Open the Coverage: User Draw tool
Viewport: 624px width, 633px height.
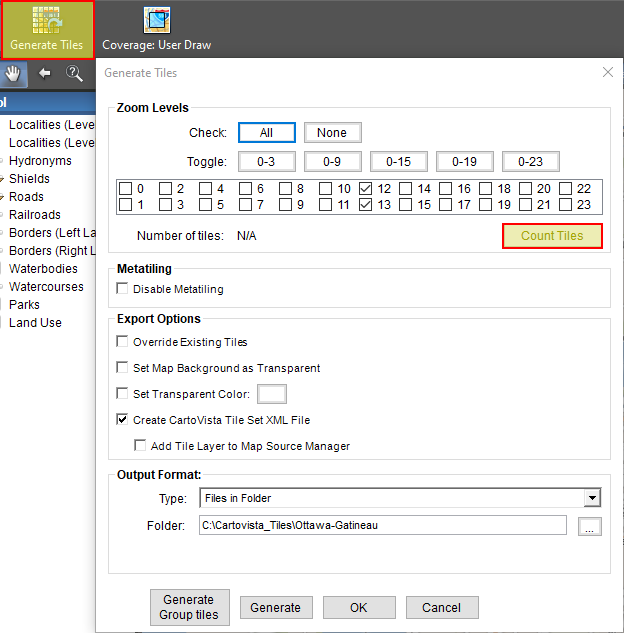point(157,29)
